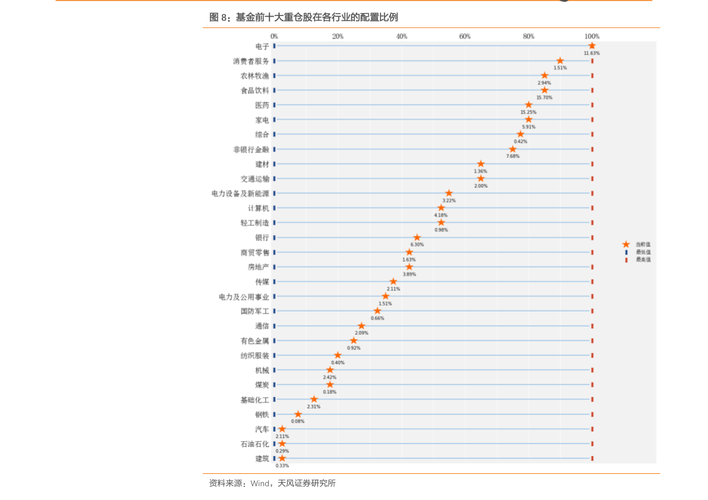Pick the star marker for 基础化工

(x=314, y=399)
